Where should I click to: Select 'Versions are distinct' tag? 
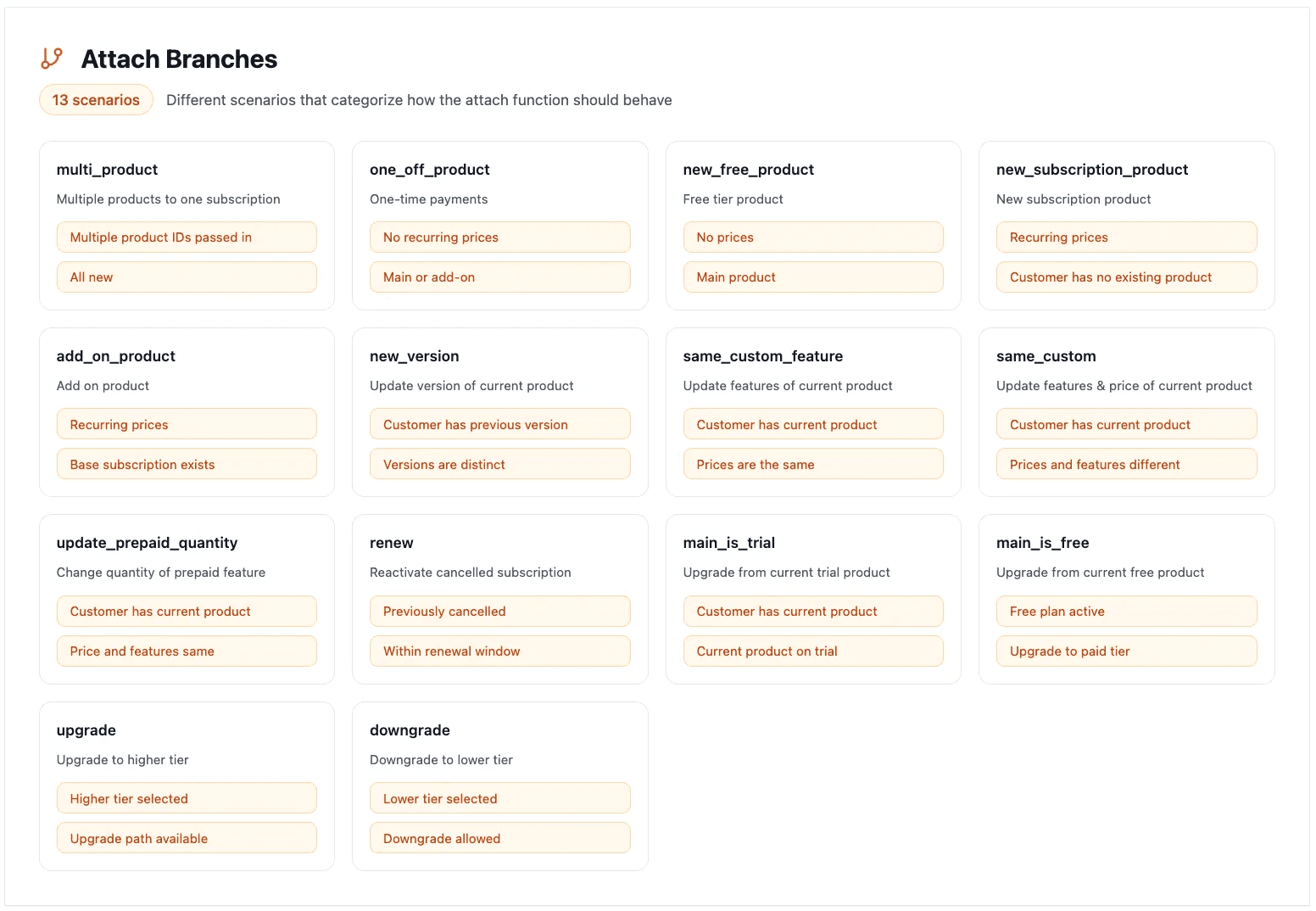[x=500, y=465]
